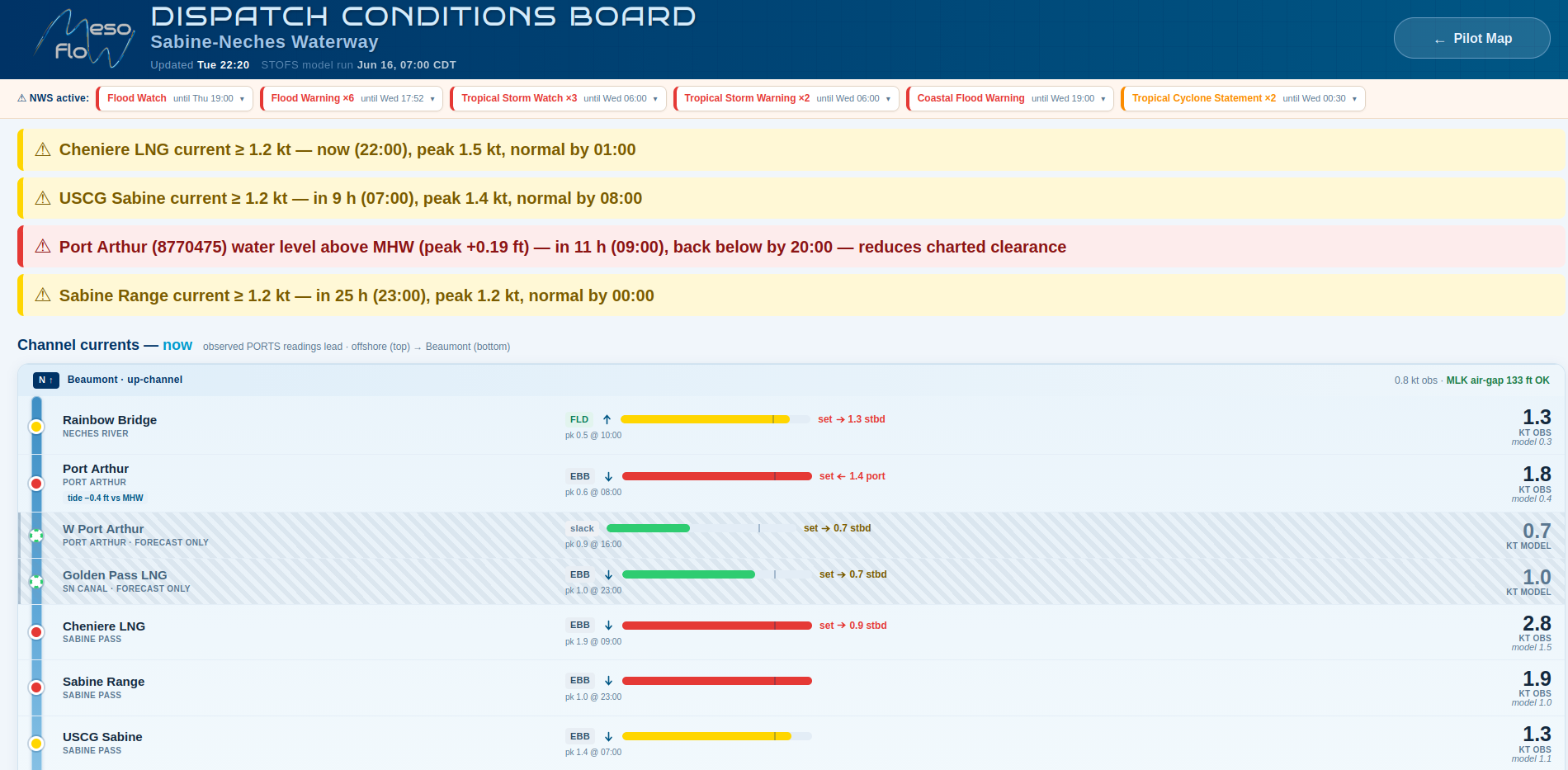Expand the Tropical Storm Watch ×3 dropdown
The image size is (1568, 770).
pos(558,98)
